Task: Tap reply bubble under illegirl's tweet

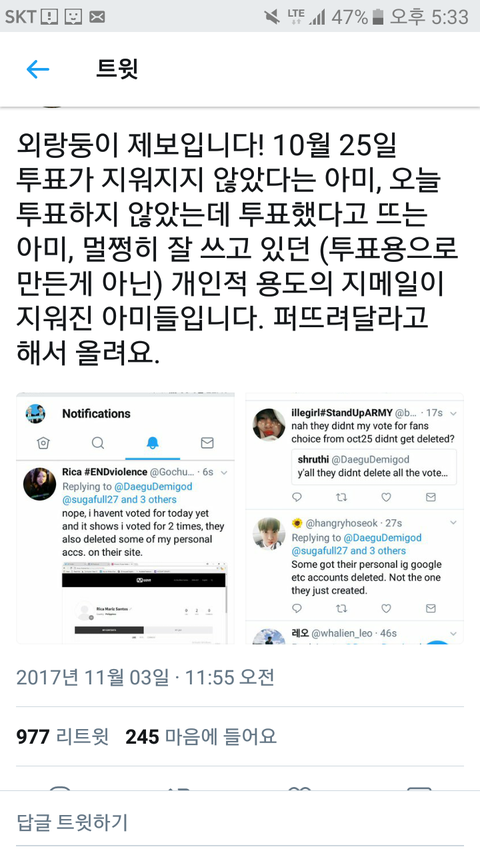Action: point(297,497)
